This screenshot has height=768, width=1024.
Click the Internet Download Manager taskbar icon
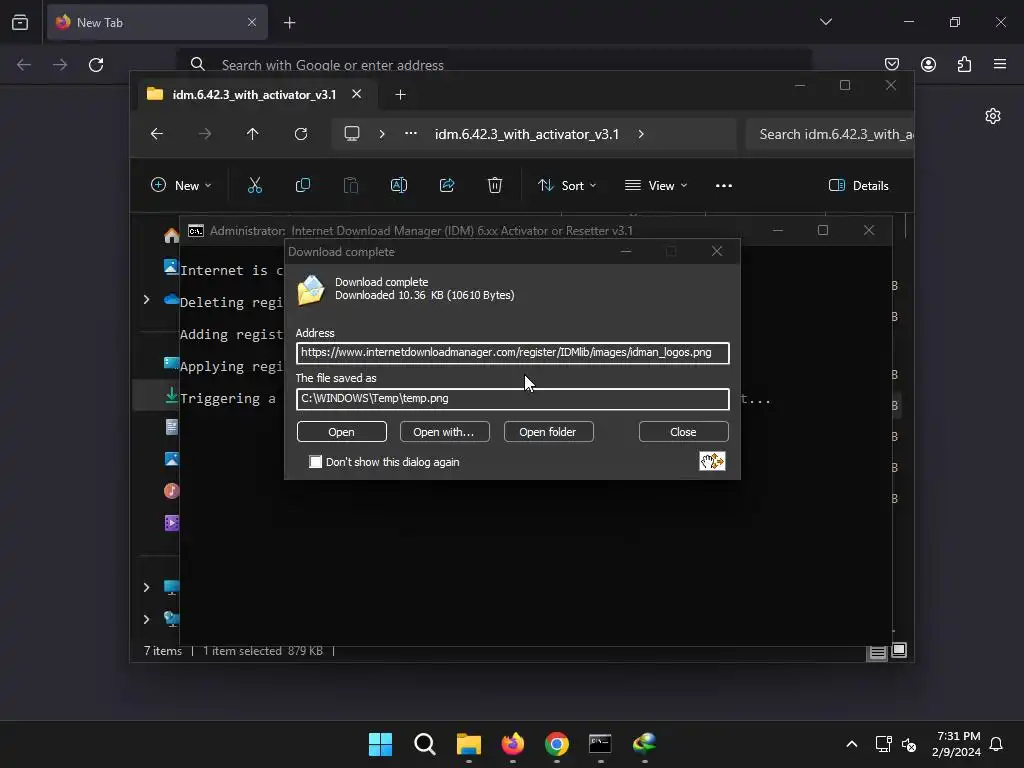coord(645,744)
